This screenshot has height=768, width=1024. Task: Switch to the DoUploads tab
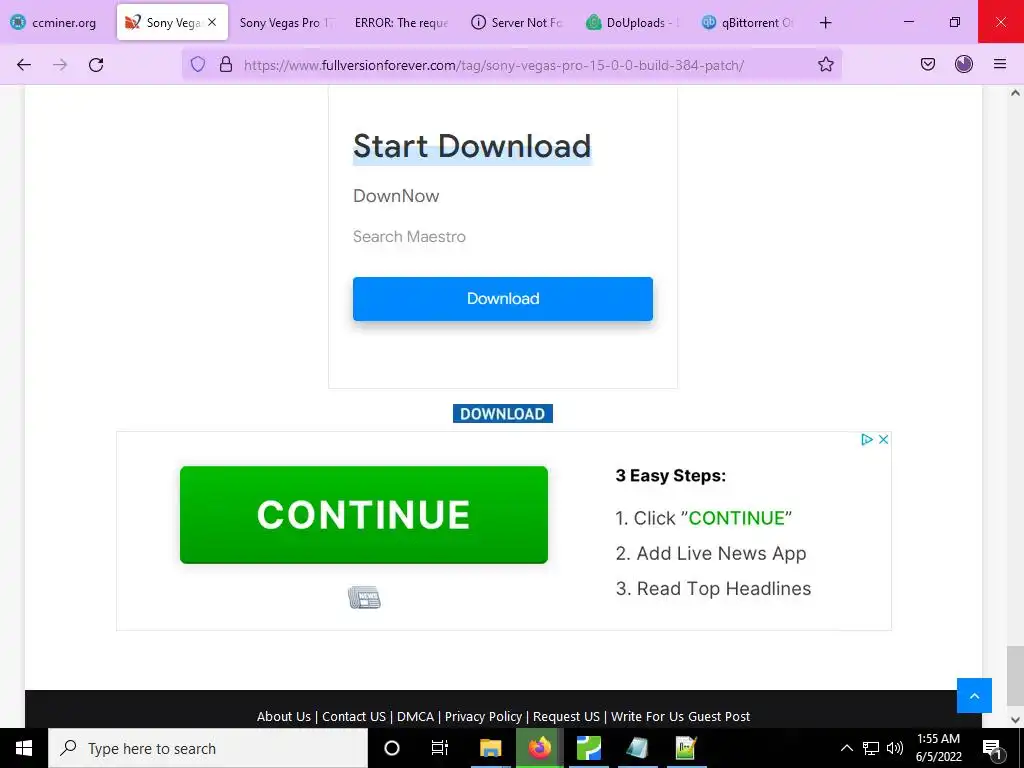tap(633, 22)
